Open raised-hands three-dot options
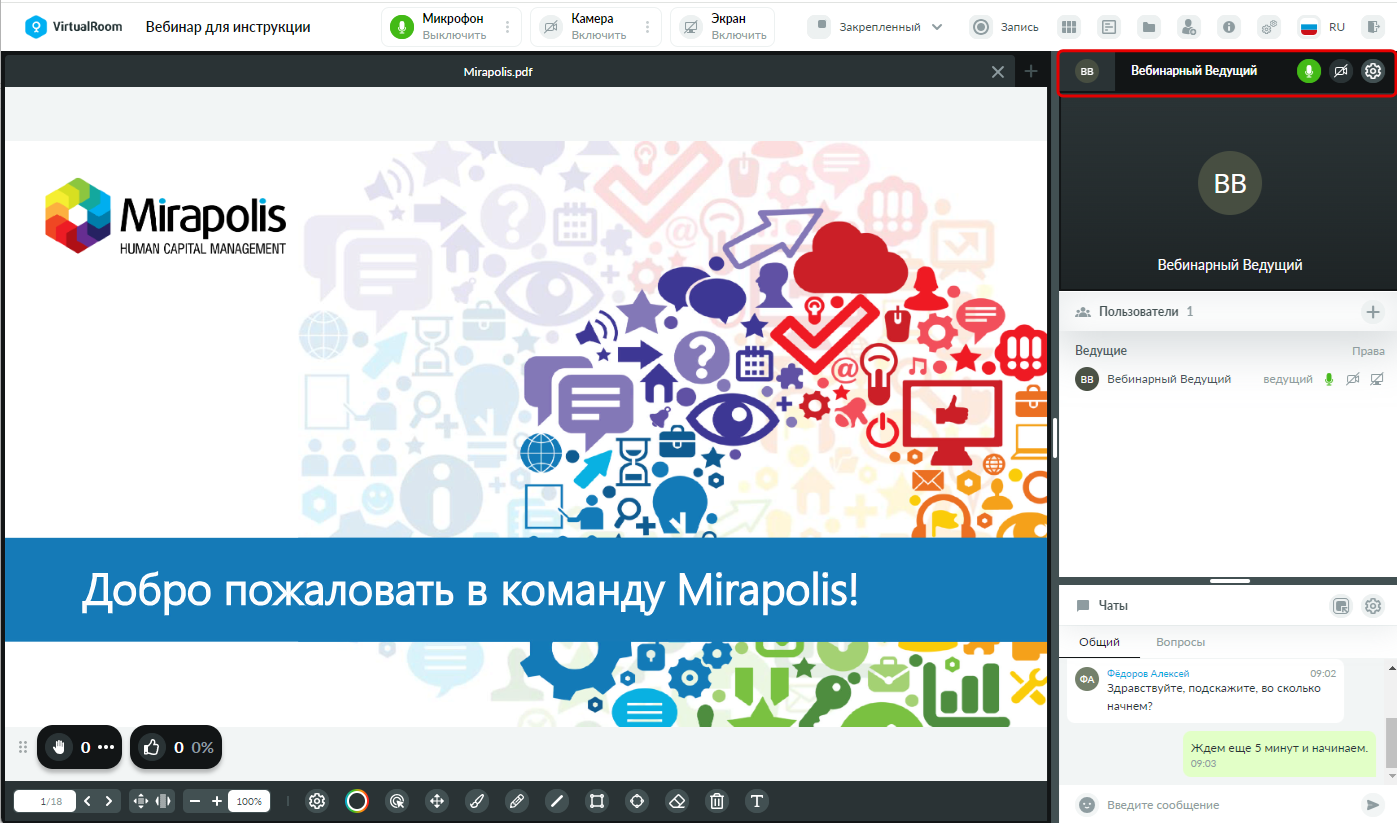 pos(106,747)
